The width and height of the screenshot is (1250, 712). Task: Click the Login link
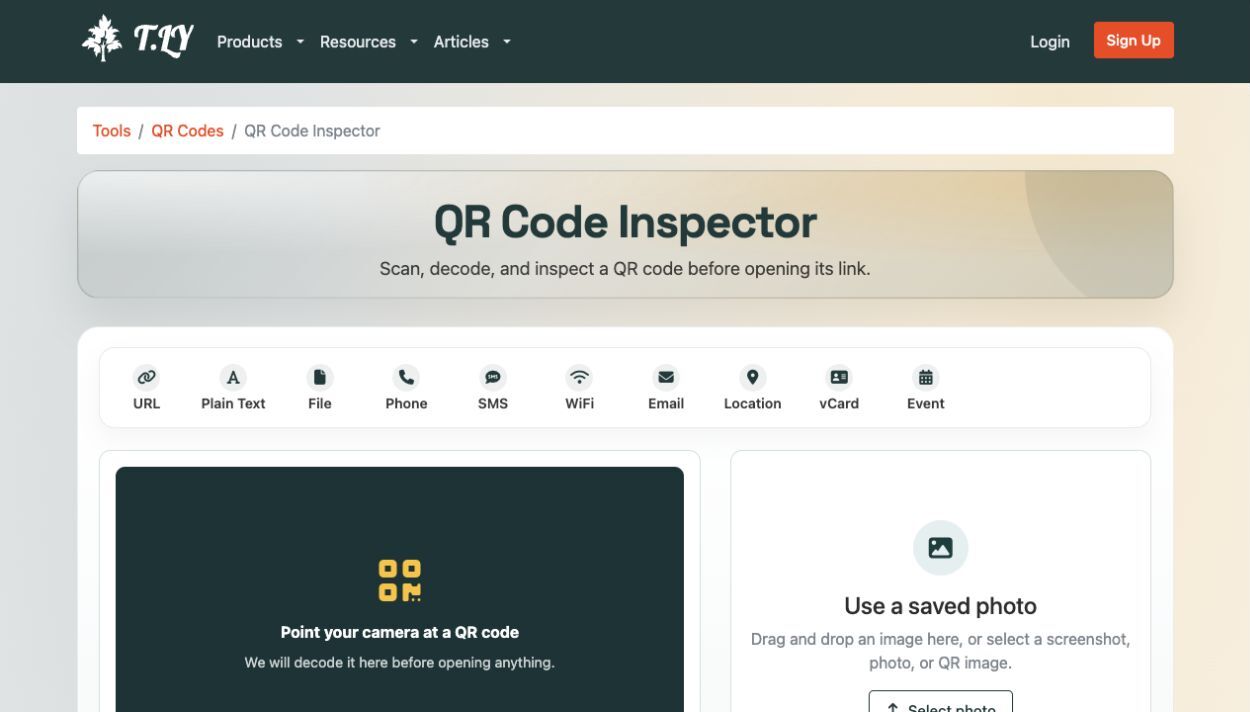click(1050, 42)
